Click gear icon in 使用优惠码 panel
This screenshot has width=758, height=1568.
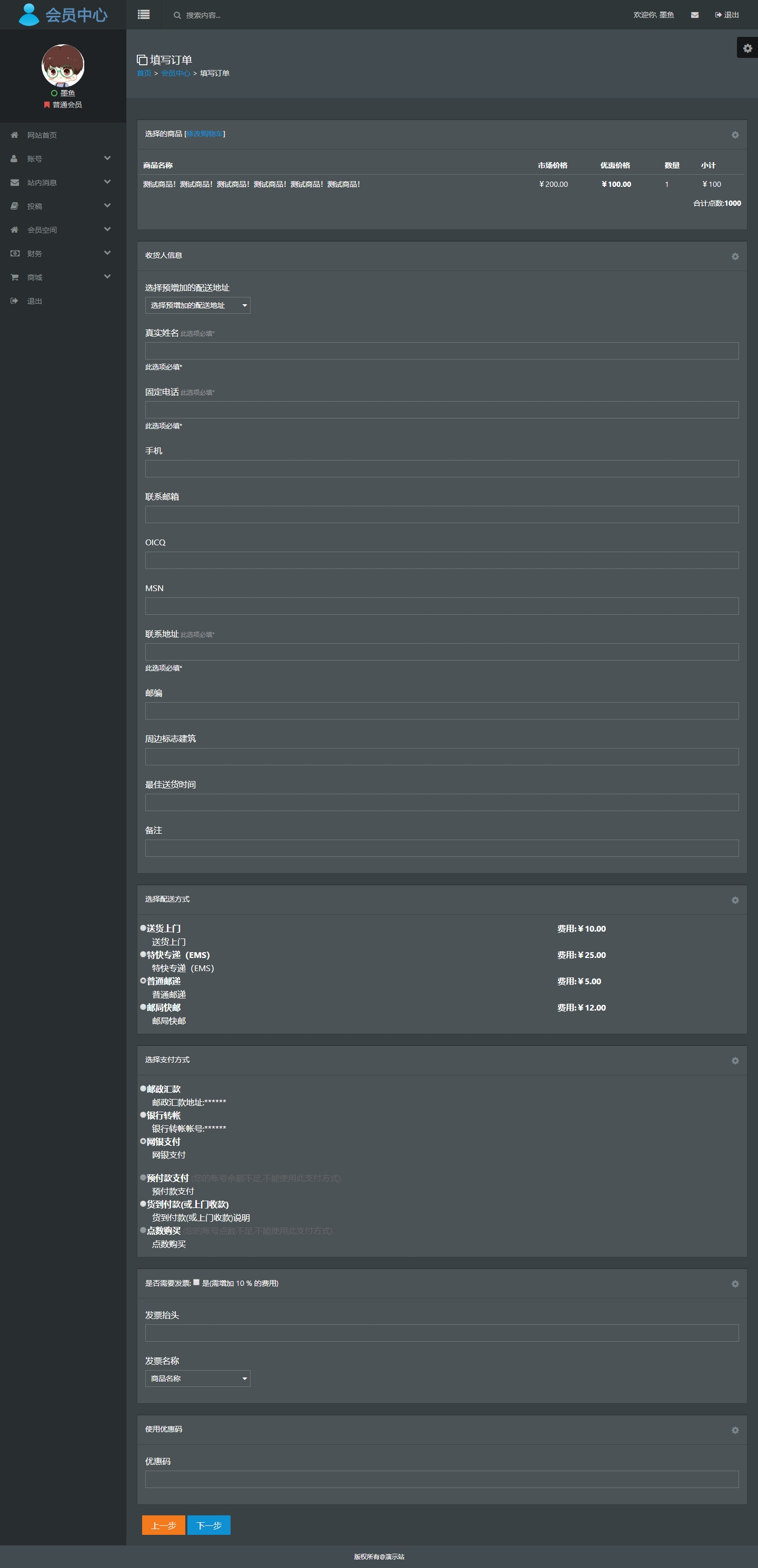tap(735, 1431)
